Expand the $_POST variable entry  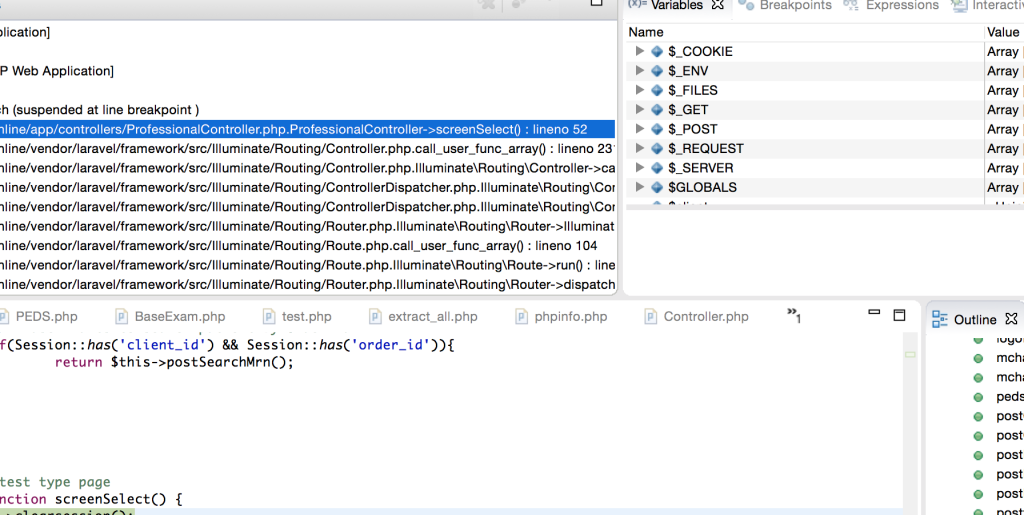(640, 129)
